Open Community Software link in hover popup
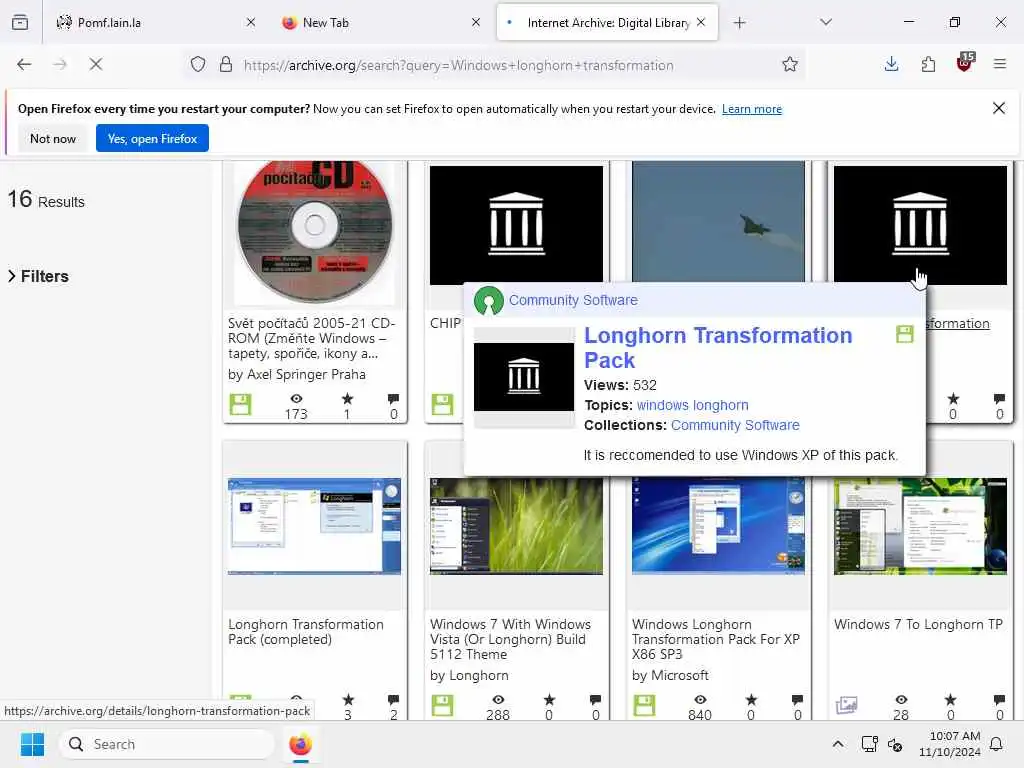This screenshot has width=1024, height=768. pyautogui.click(x=573, y=300)
